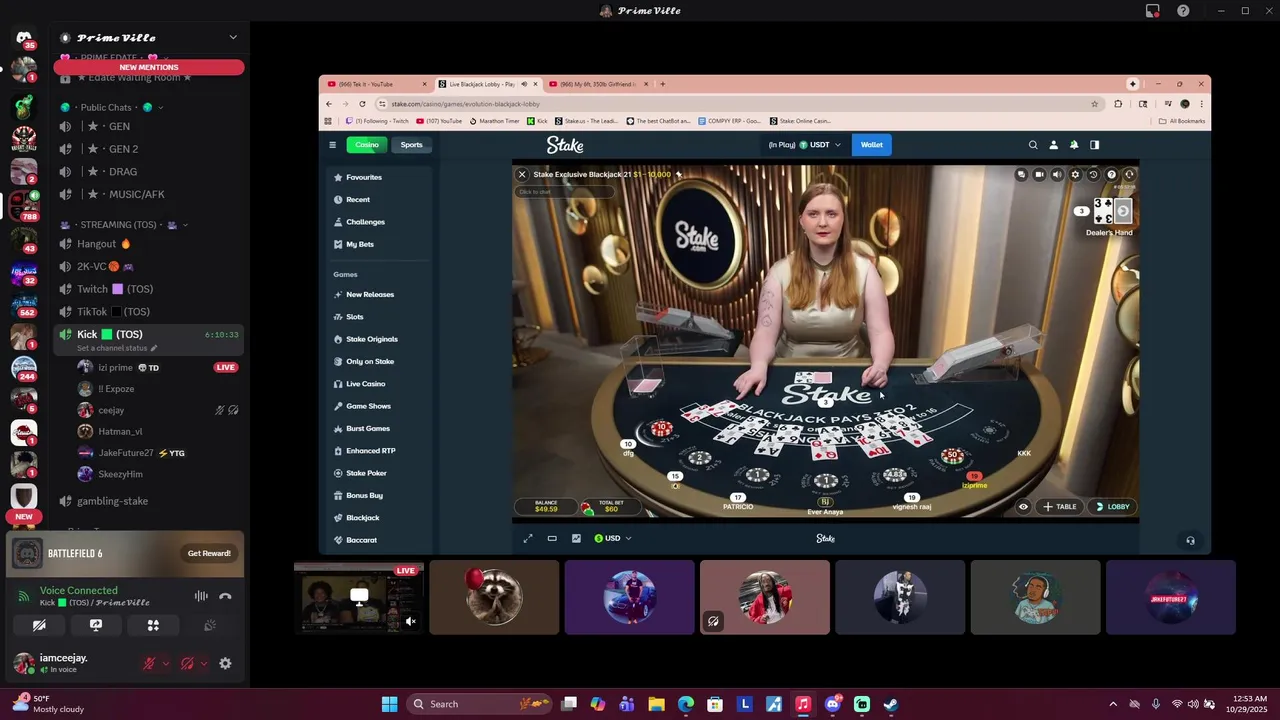Click the blackjack chat input field
Image resolution: width=1280 pixels, height=720 pixels.
pyautogui.click(x=565, y=192)
